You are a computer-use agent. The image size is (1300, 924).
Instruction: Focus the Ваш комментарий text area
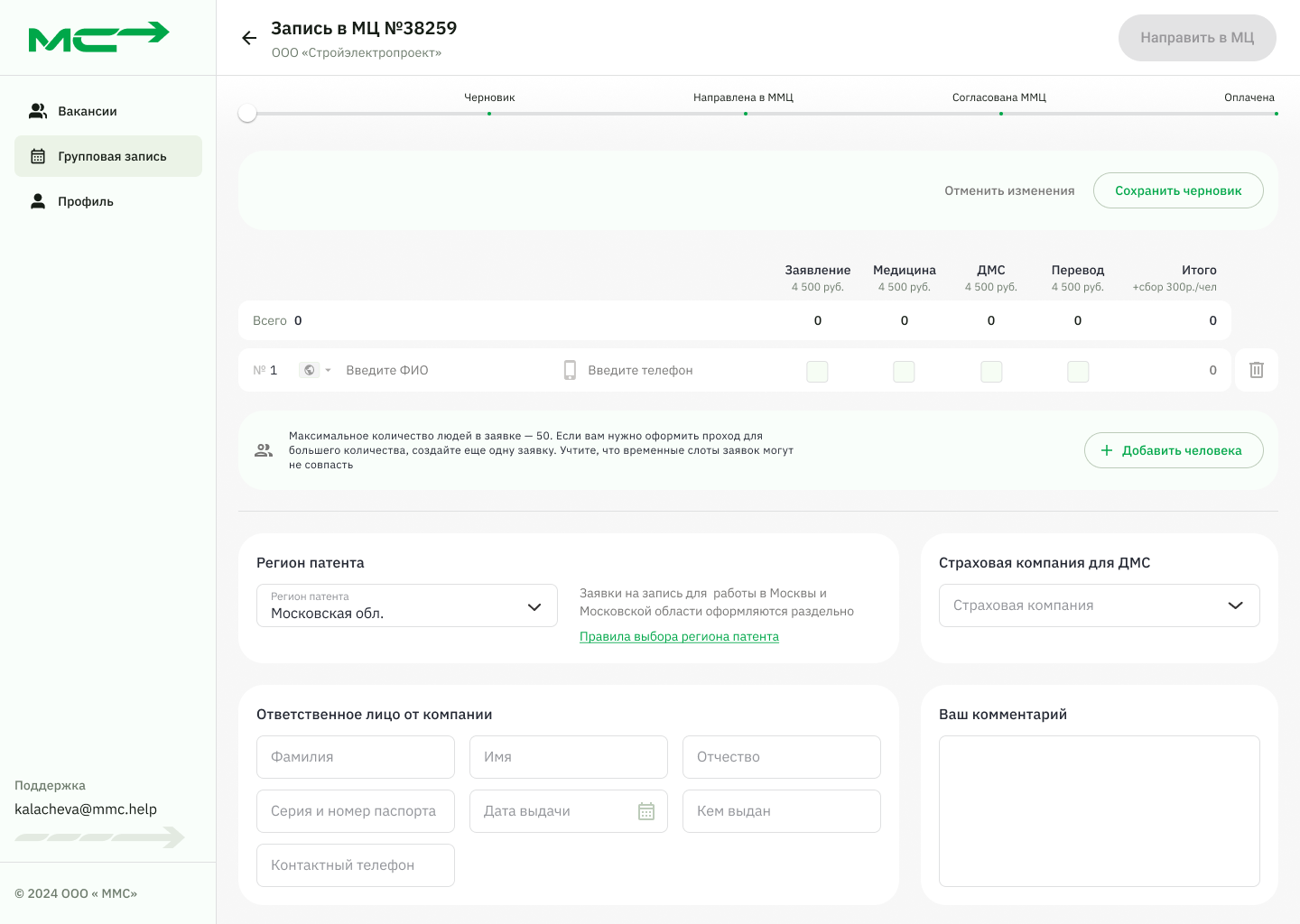point(1099,810)
